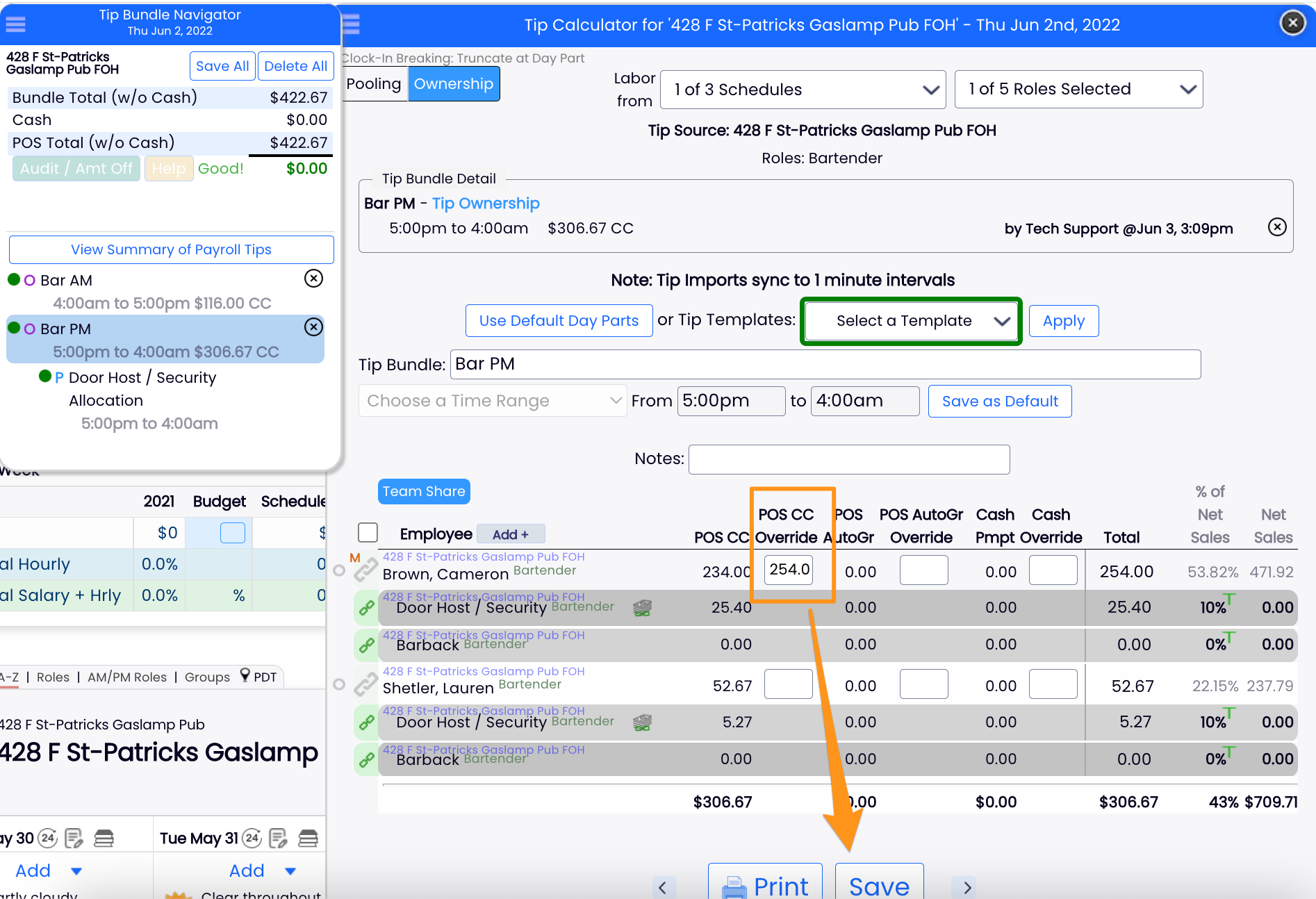Switch to Ownership mode
This screenshot has height=899, width=1316.
pos(454,84)
